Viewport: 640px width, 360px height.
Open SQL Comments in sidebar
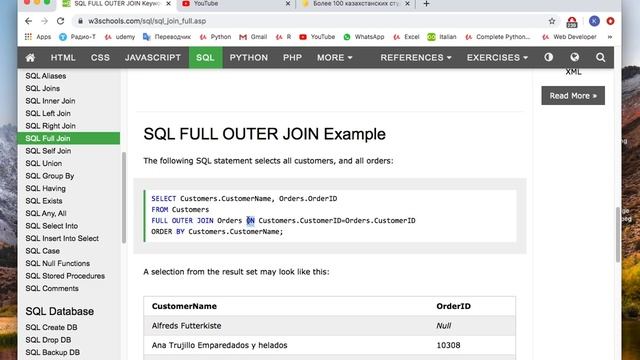52,288
